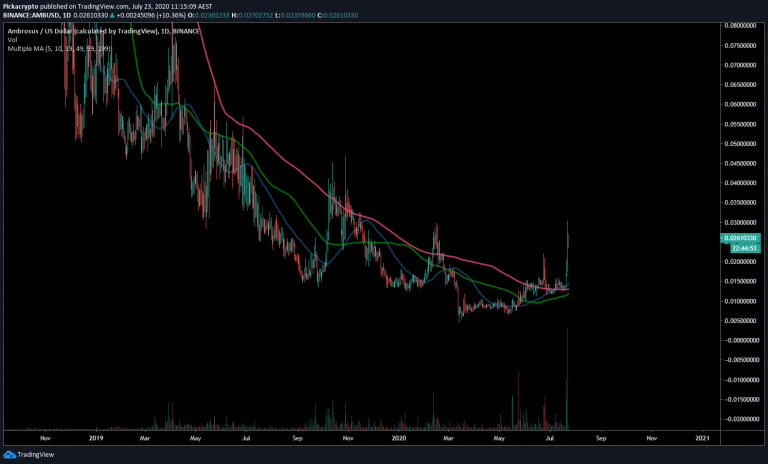Click the 2020 label on time axis
The image size is (768, 464).
398,438
